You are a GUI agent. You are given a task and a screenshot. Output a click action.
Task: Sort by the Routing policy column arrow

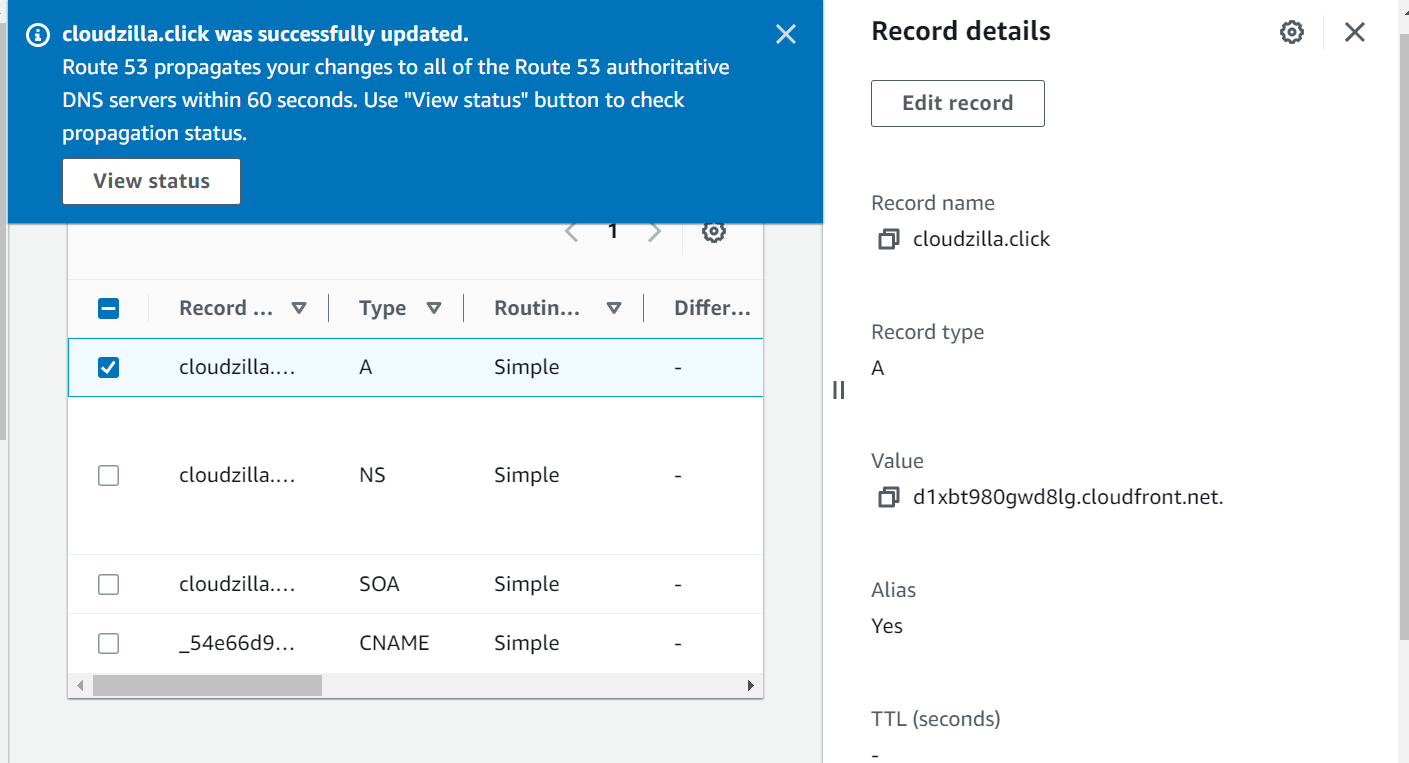pyautogui.click(x=614, y=308)
